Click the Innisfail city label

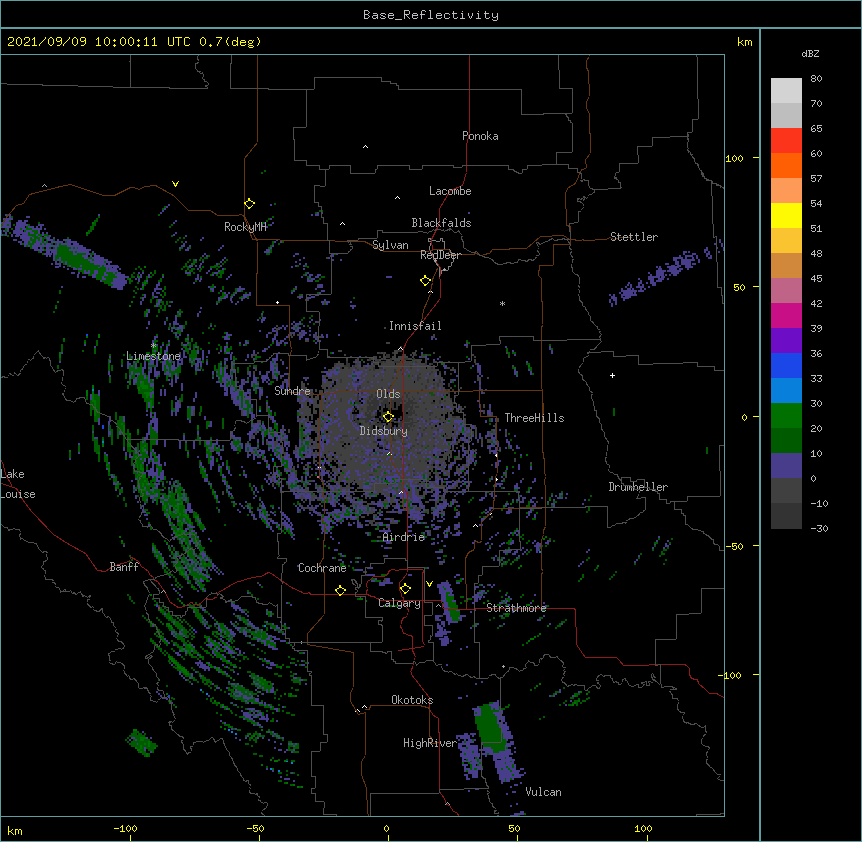coord(415,326)
